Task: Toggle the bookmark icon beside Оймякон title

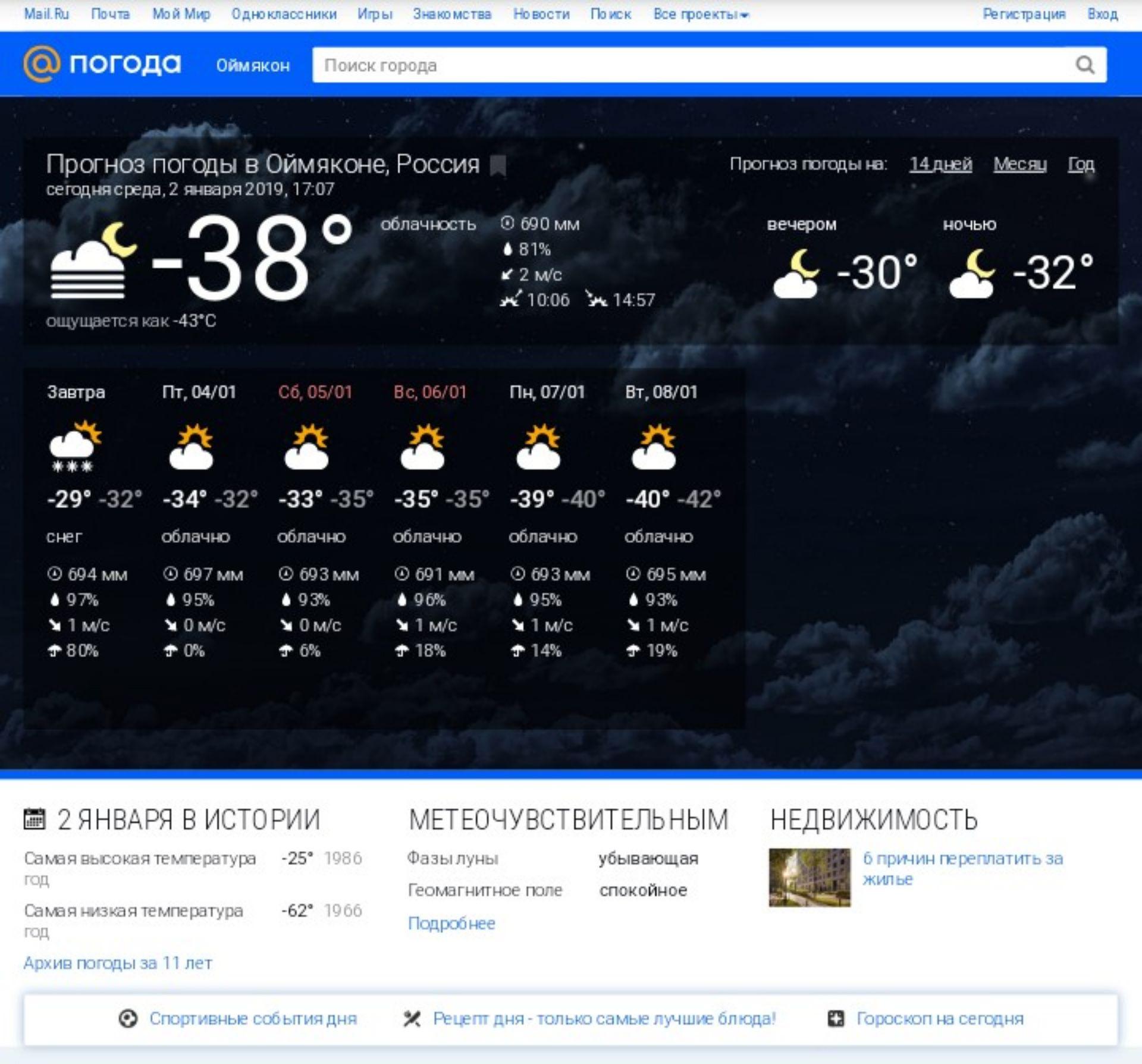Action: [498, 165]
